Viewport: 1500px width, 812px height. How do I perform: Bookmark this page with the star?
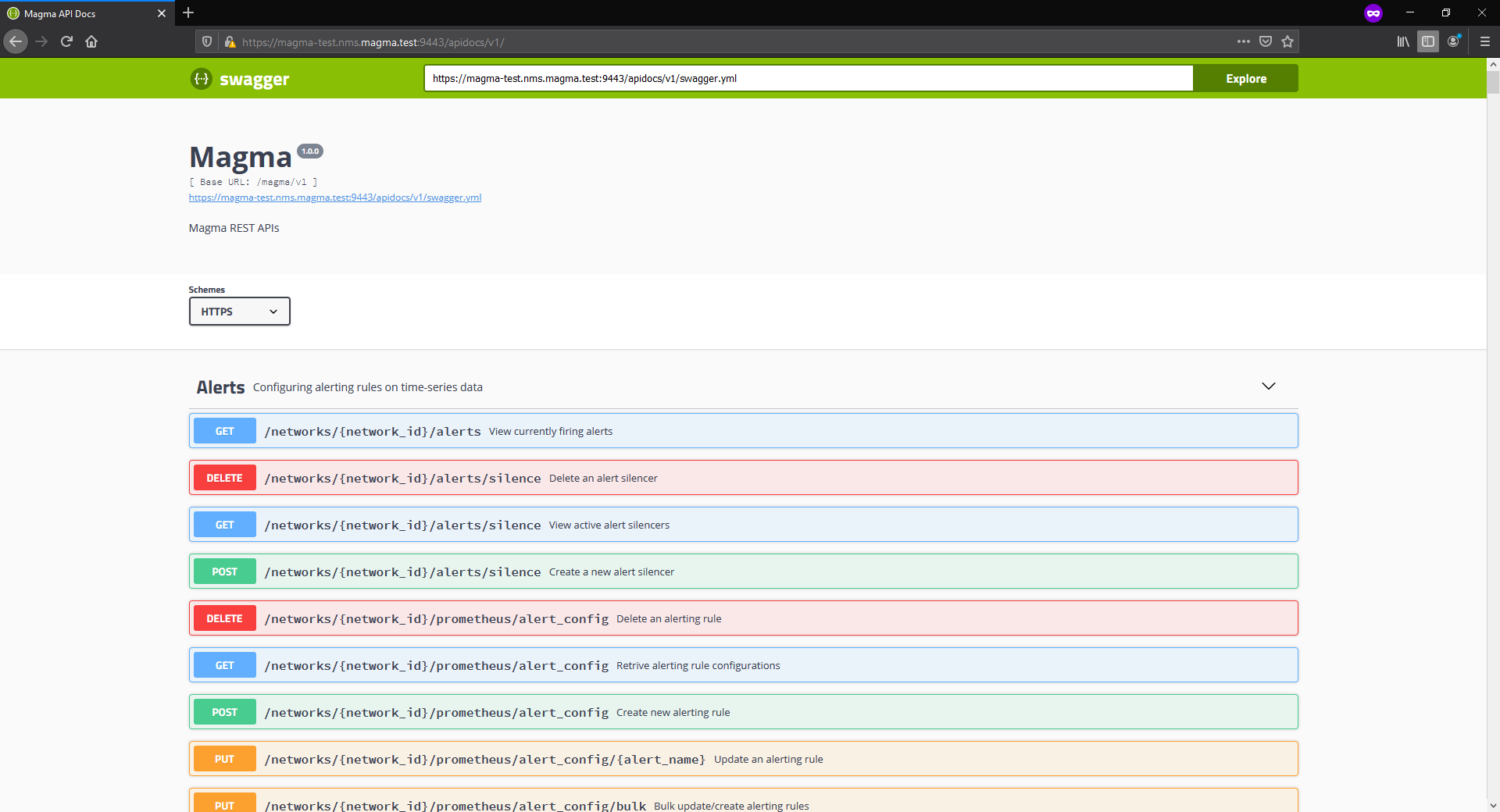(x=1287, y=41)
